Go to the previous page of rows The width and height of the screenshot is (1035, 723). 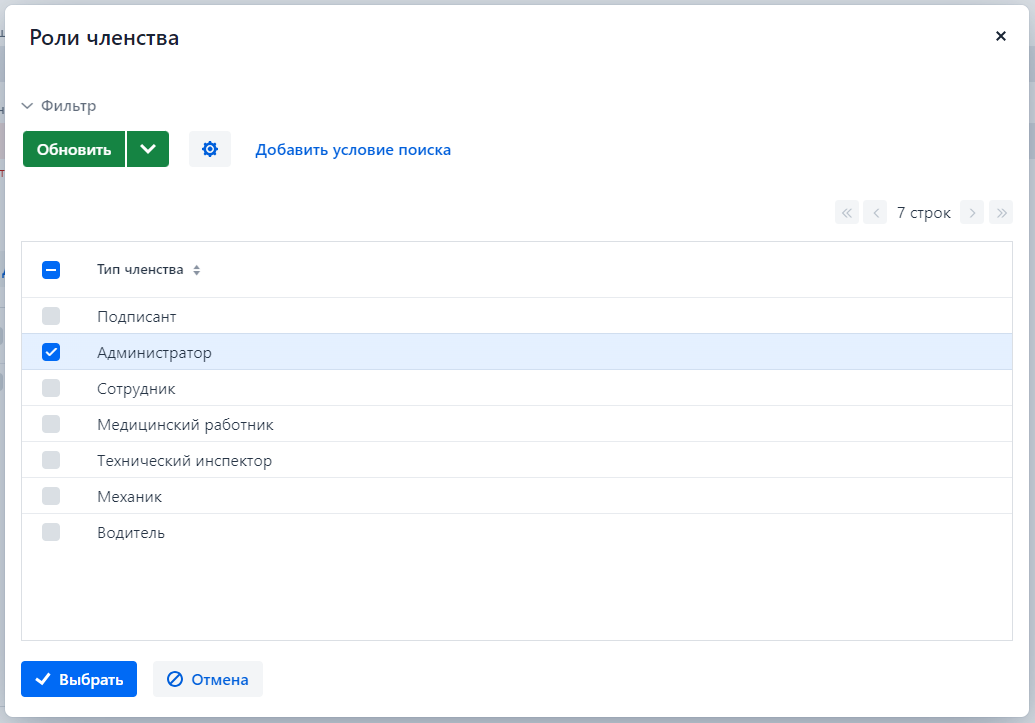(875, 212)
